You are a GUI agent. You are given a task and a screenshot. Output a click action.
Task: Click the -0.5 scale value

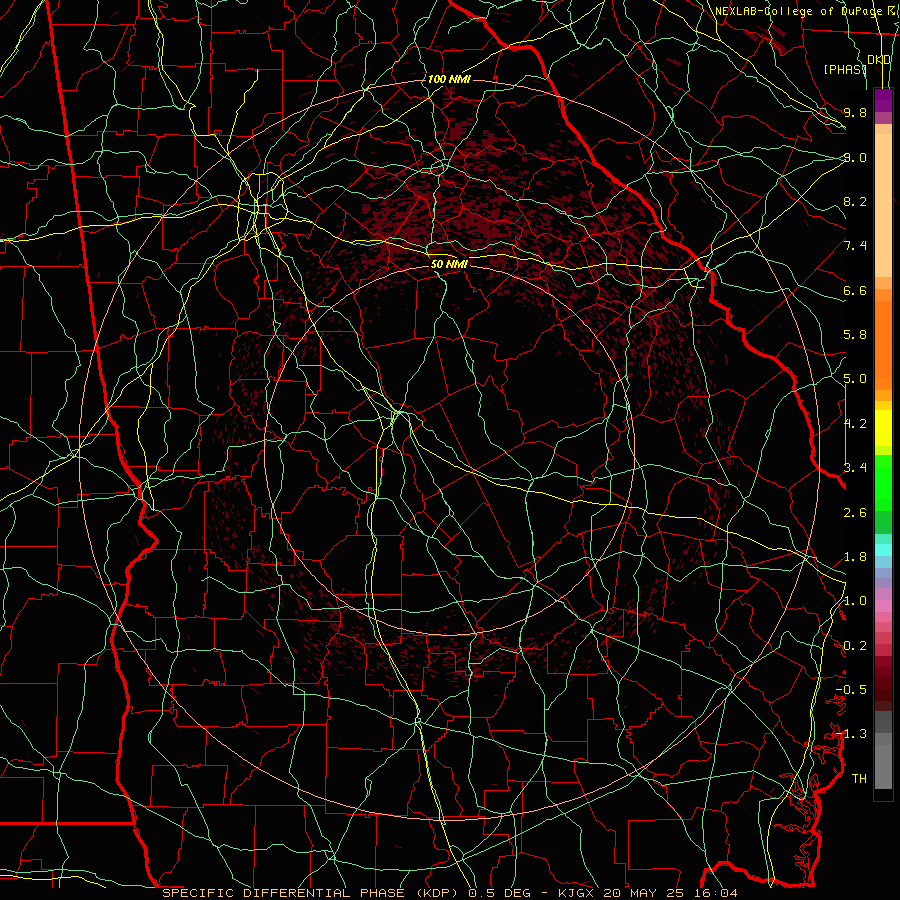[x=851, y=690]
